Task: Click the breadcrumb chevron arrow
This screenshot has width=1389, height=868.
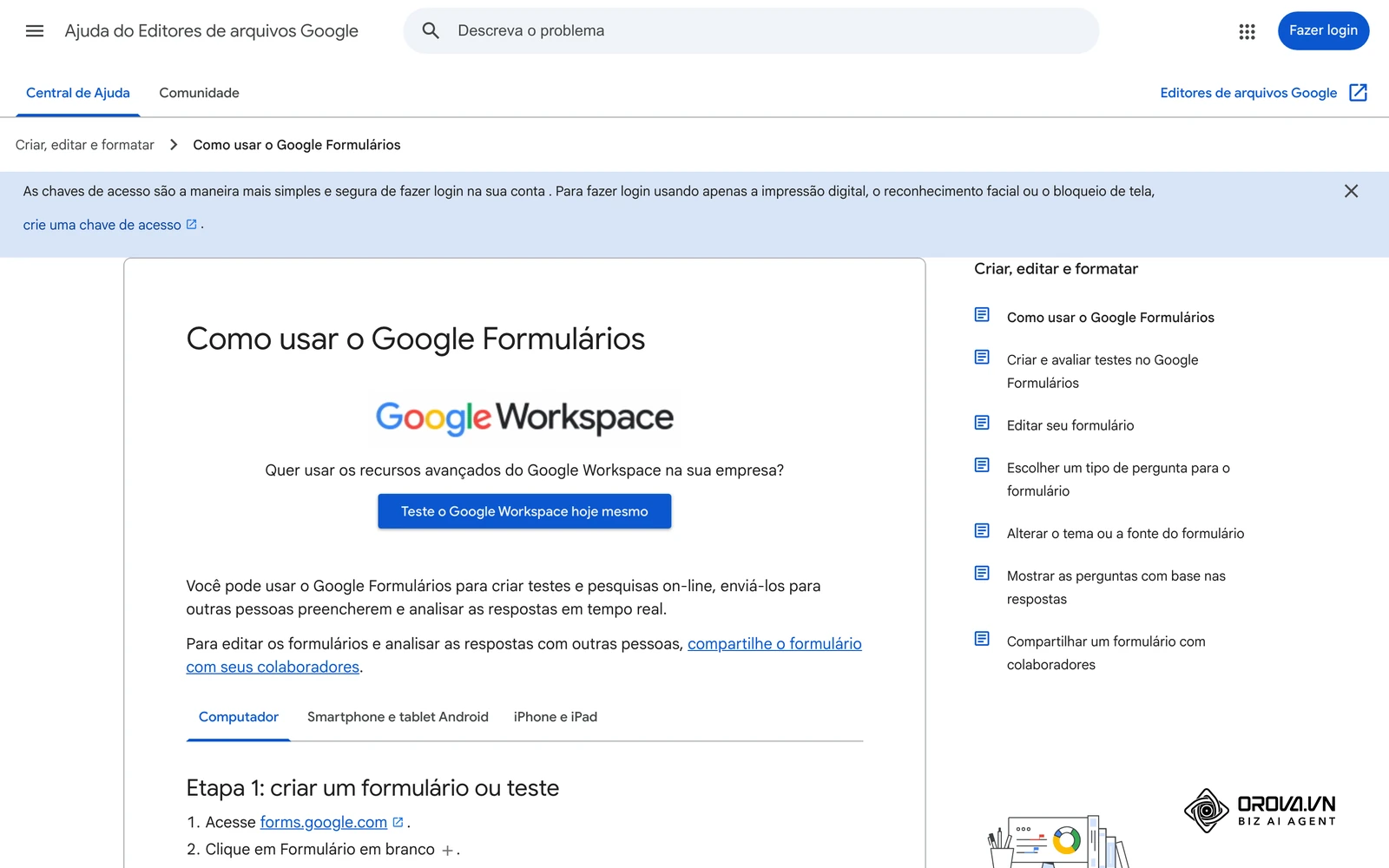Action: [x=174, y=145]
